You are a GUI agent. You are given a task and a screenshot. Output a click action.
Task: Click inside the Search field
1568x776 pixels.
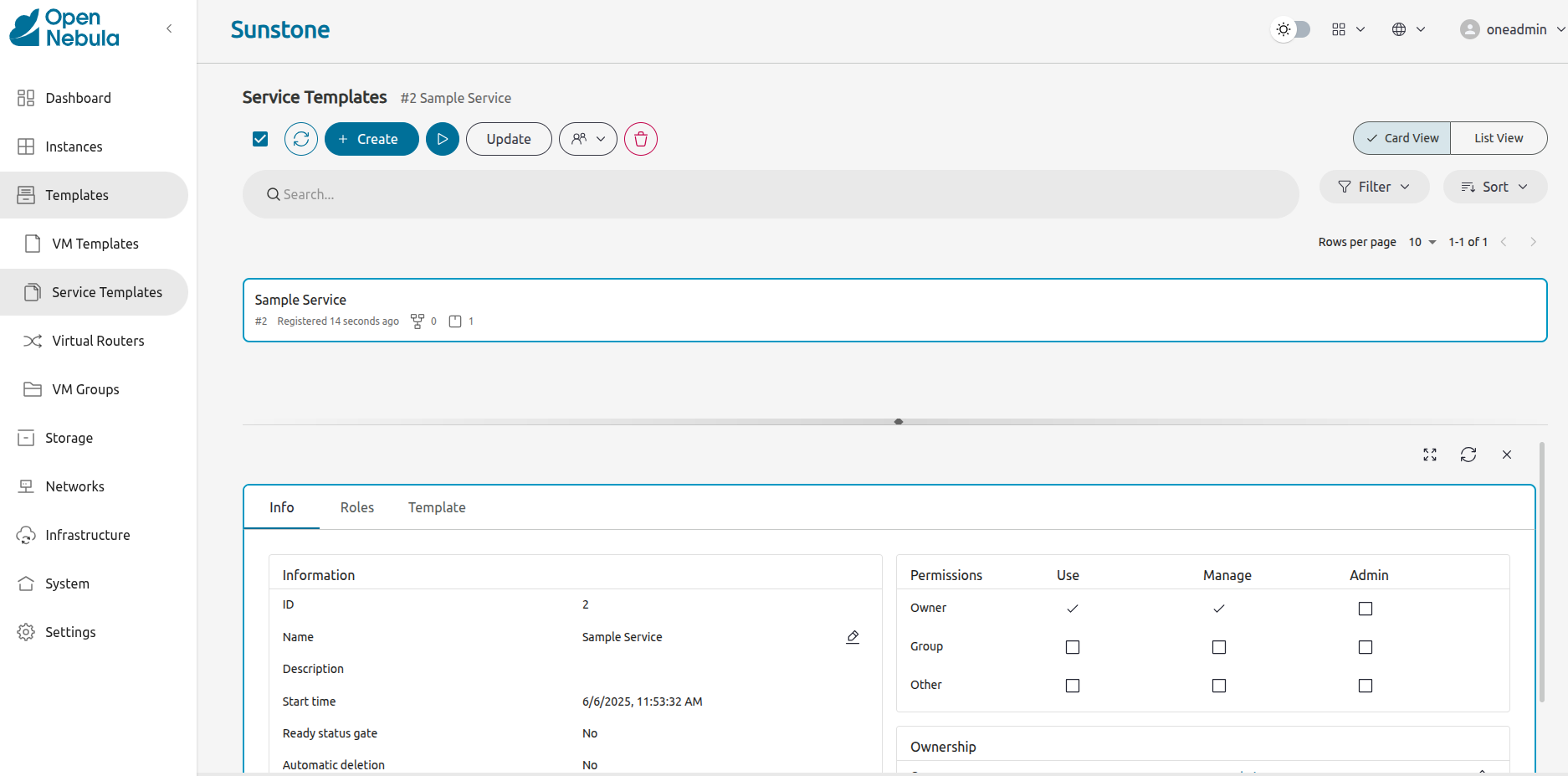point(586,193)
